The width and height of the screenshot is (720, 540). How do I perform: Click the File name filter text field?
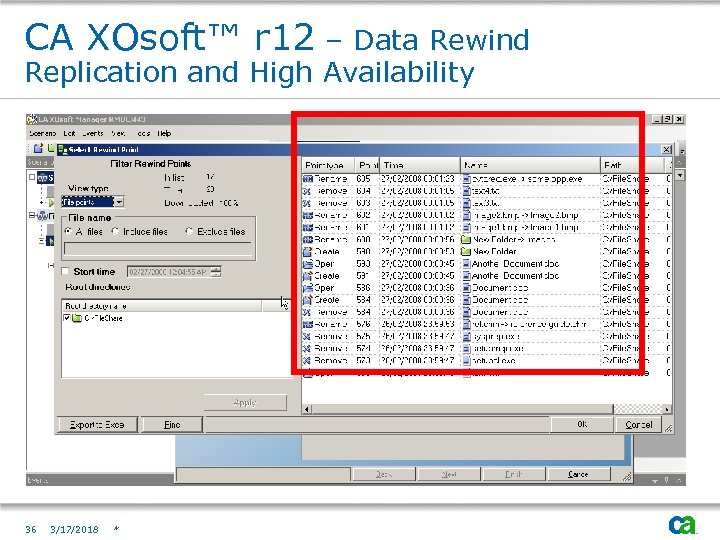click(x=158, y=248)
